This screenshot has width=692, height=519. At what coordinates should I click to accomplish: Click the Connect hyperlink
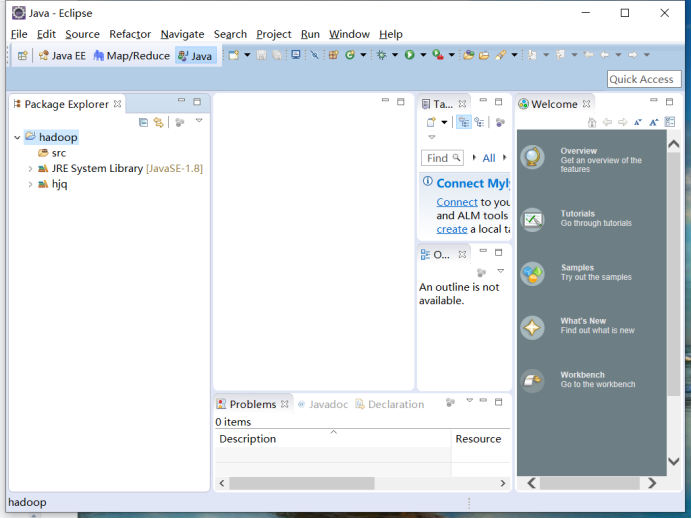point(457,202)
